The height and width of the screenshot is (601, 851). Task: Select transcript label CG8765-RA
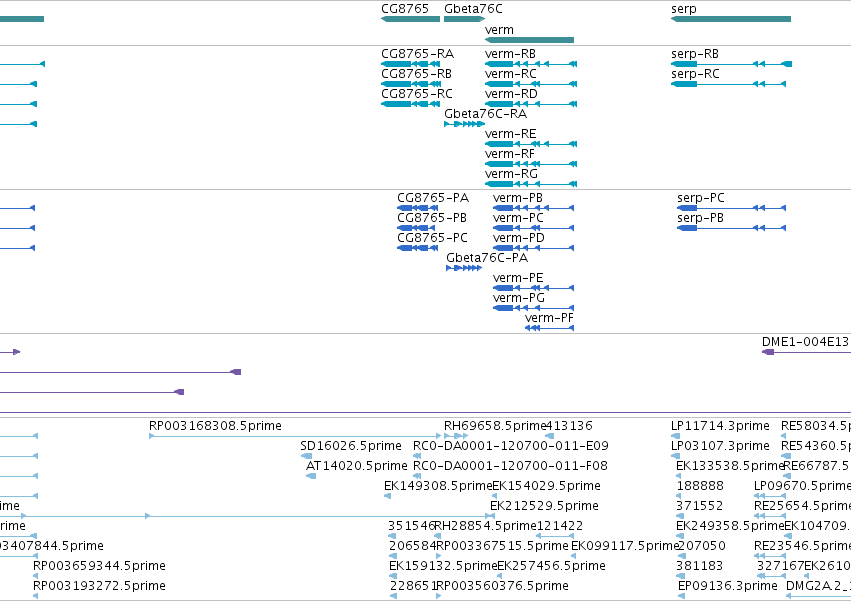click(417, 54)
